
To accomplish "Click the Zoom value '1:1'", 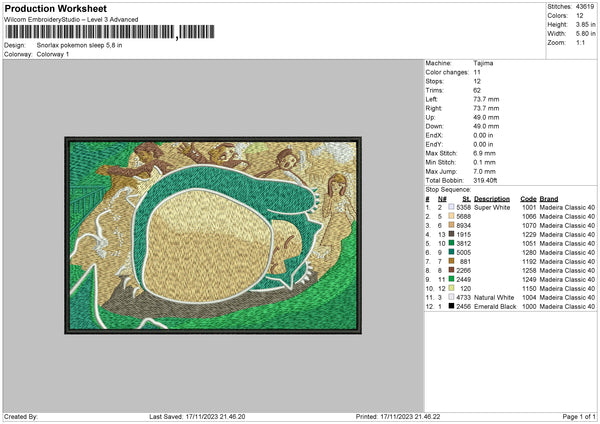I will 580,42.
